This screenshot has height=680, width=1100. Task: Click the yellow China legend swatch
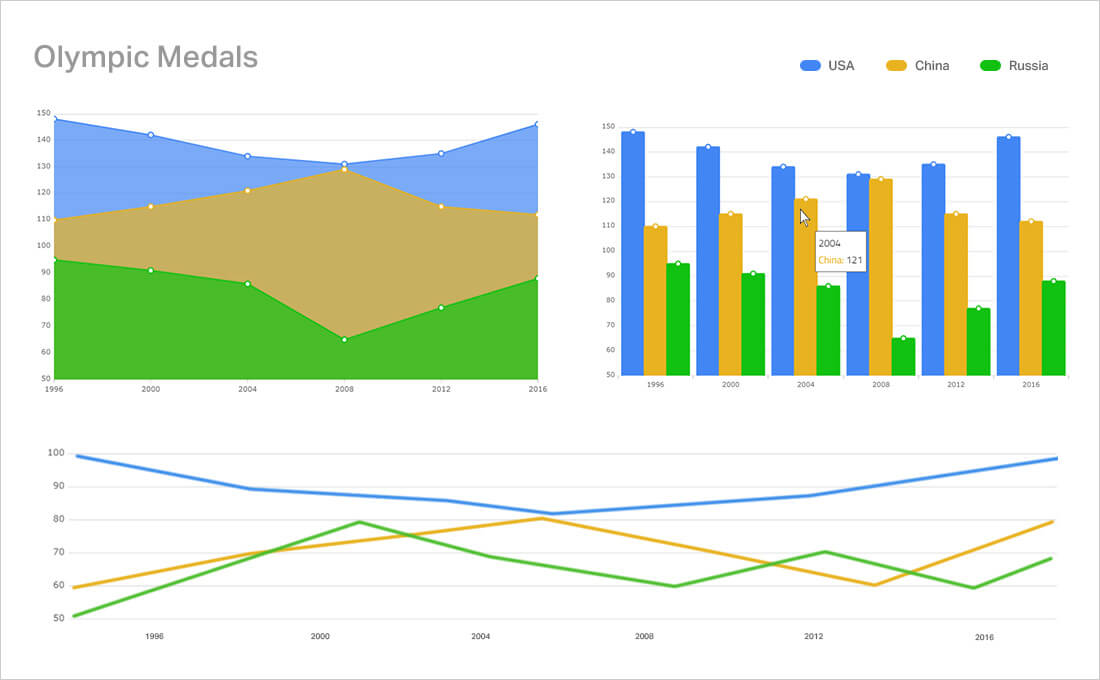[897, 66]
